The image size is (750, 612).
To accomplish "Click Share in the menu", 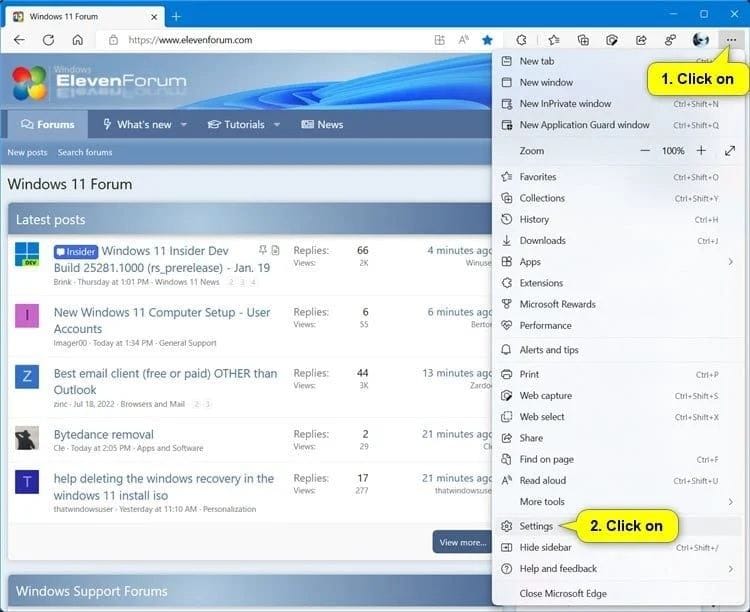I will click(x=618, y=438).
